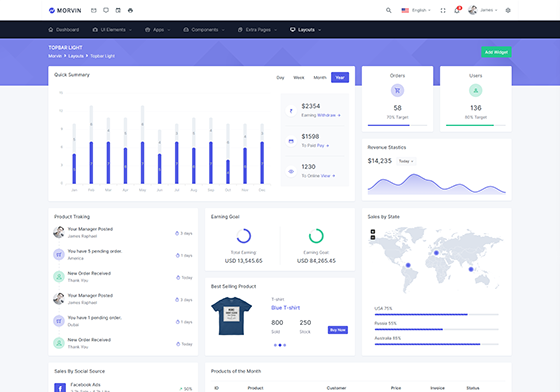Click cart icon for 5 pending order

pos(59,255)
